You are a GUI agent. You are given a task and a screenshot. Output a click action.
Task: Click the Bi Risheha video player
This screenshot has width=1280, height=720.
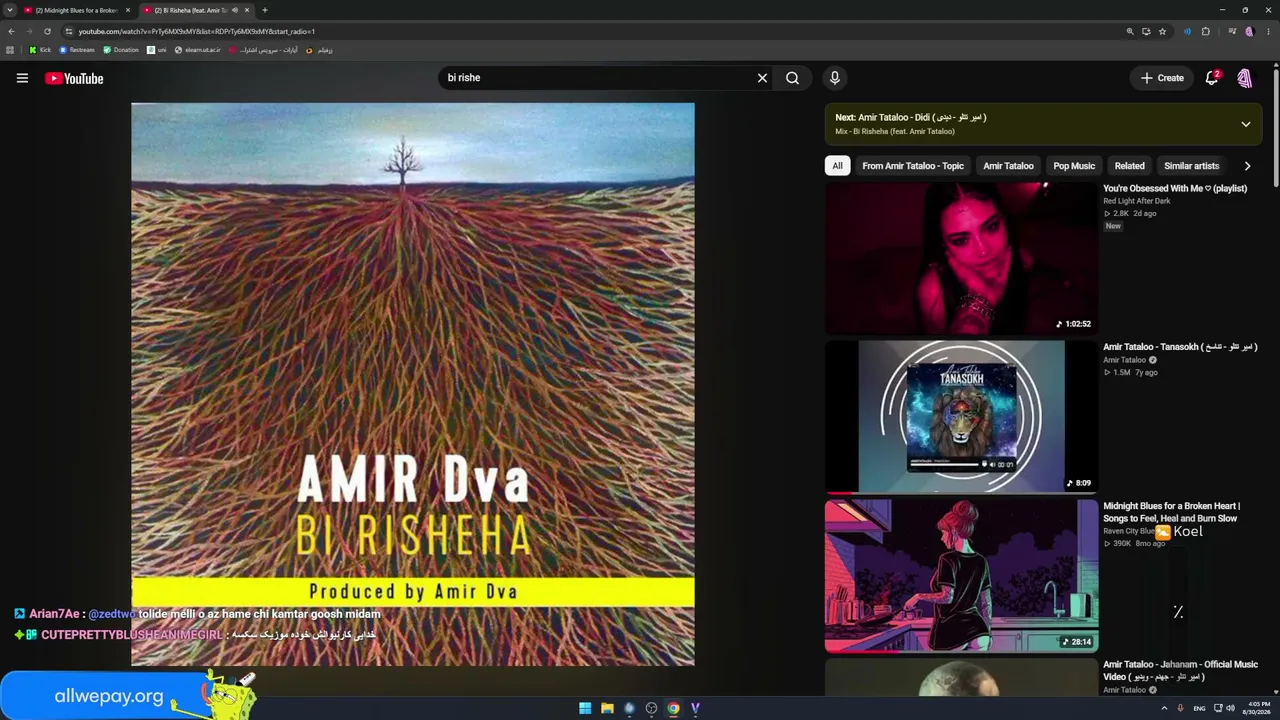click(412, 384)
